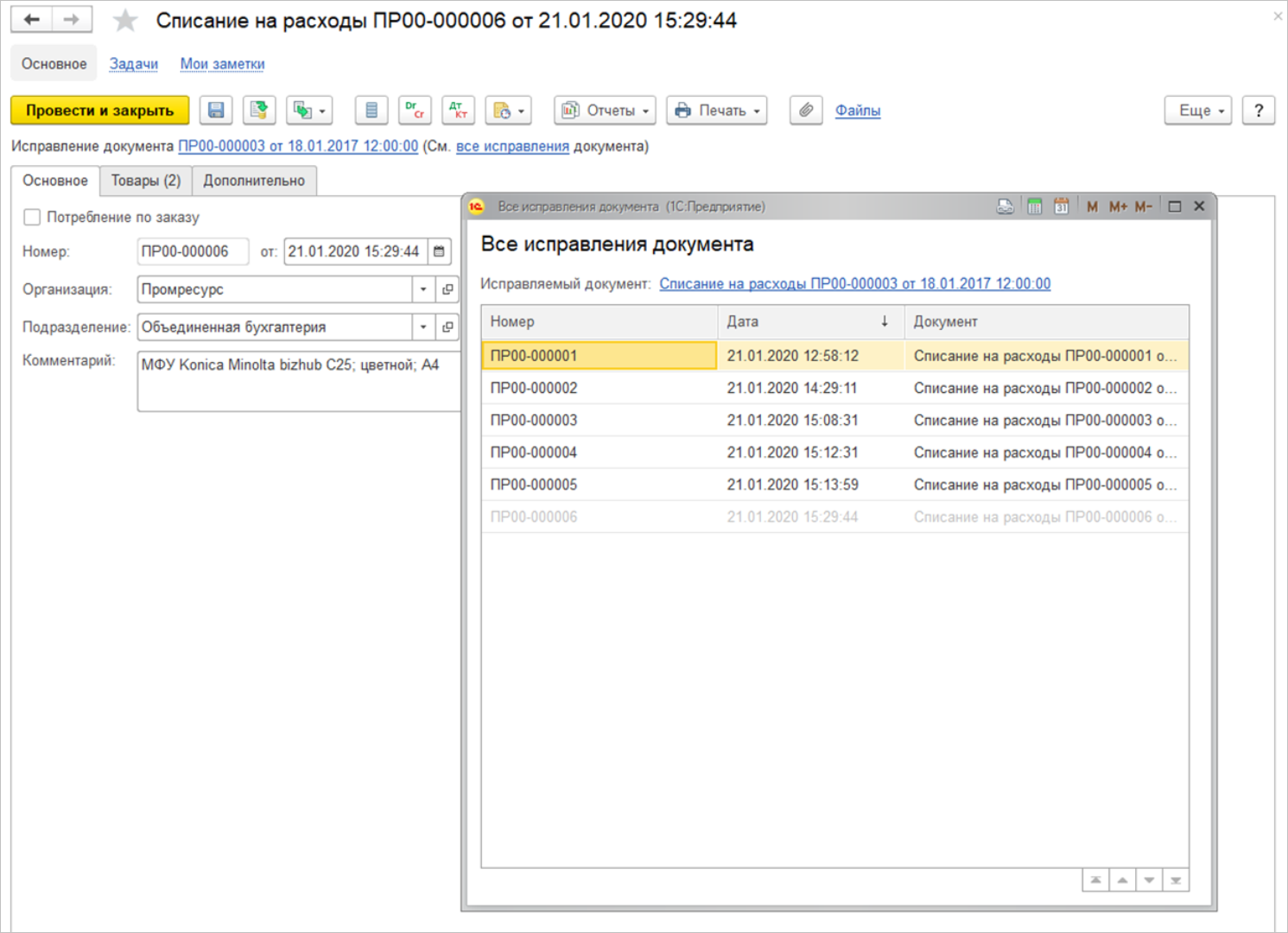1288x933 pixels.
Task: Open calendar icon in corrections window titlebar
Action: coord(1062,206)
